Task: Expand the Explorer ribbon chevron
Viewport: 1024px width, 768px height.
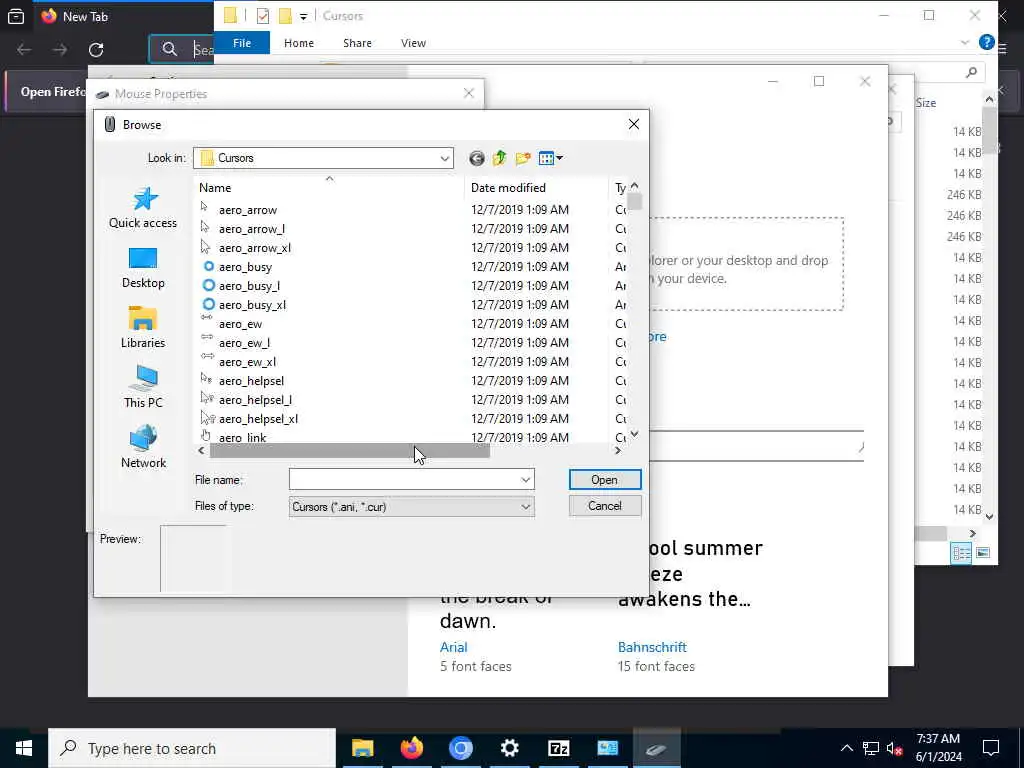Action: pyautogui.click(x=965, y=42)
